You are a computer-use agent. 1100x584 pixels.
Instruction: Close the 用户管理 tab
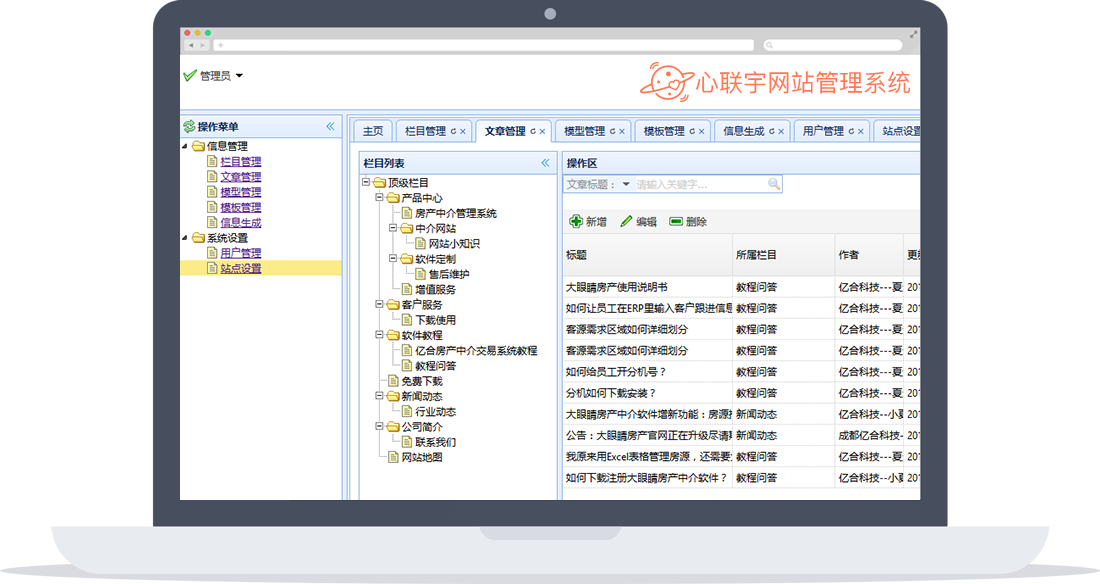[861, 131]
